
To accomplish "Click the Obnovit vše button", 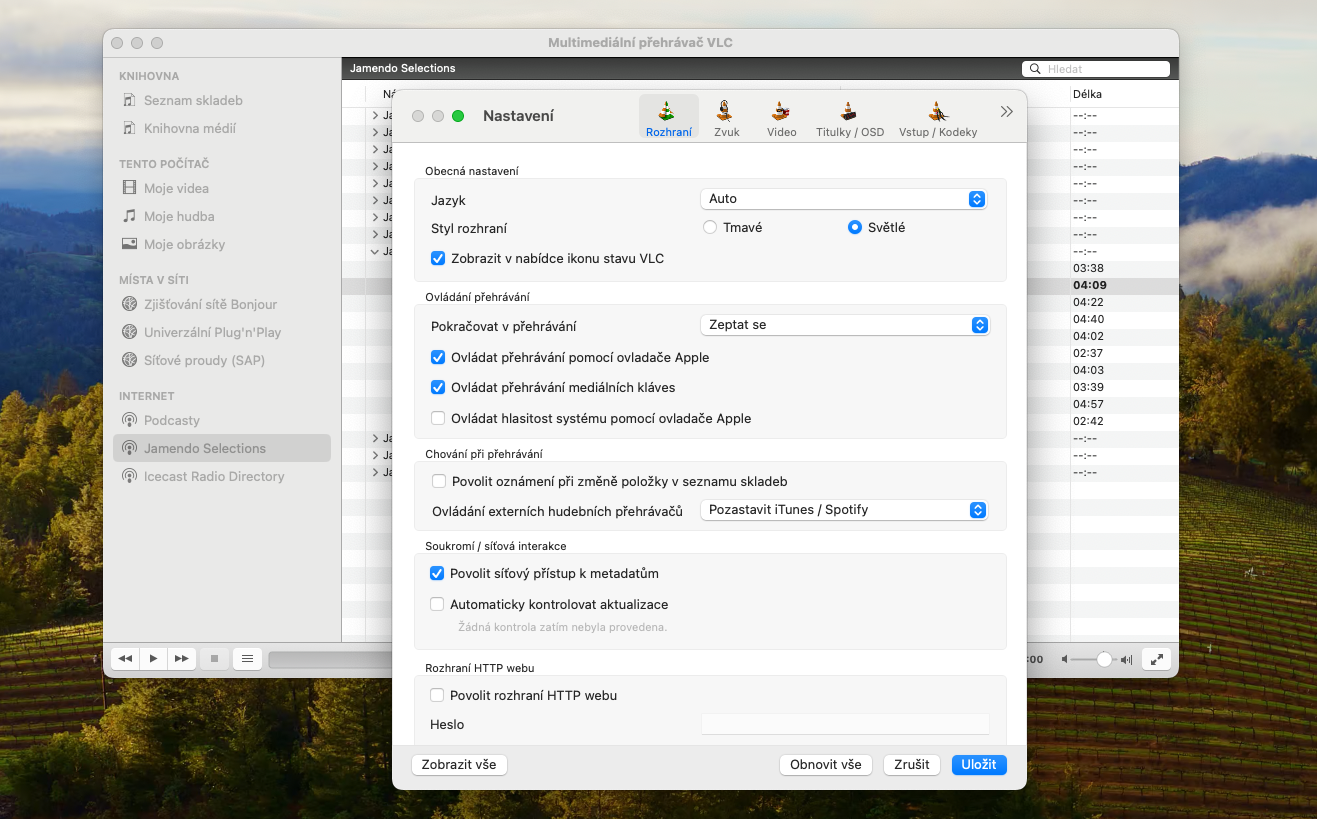I will pyautogui.click(x=825, y=764).
